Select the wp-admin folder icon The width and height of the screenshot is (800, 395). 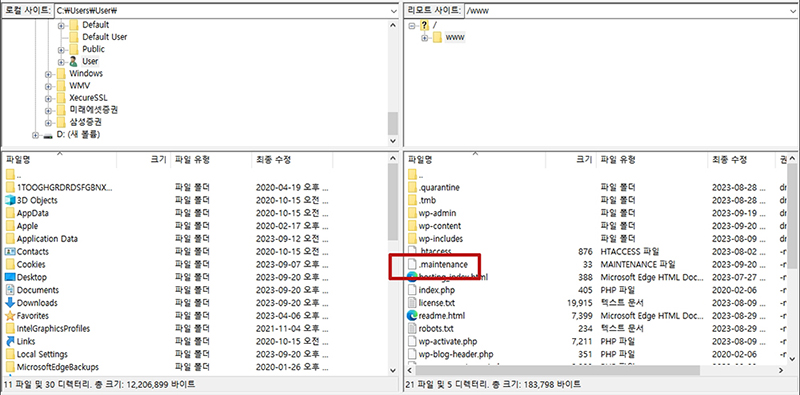[x=412, y=213]
